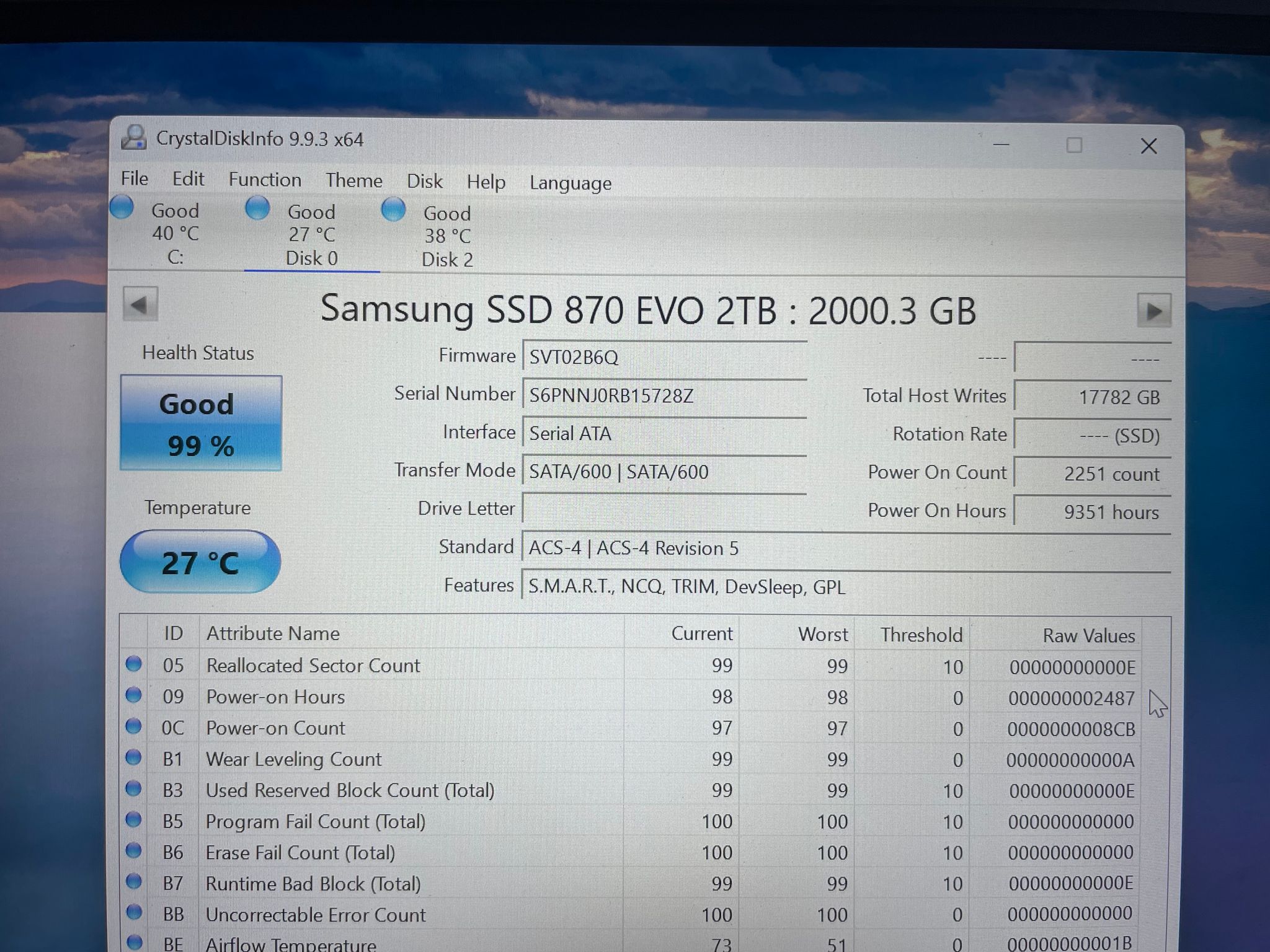Click raw value 000000002487 for Power-on Hours
This screenshot has height=952, width=1270.
pyautogui.click(x=1072, y=698)
